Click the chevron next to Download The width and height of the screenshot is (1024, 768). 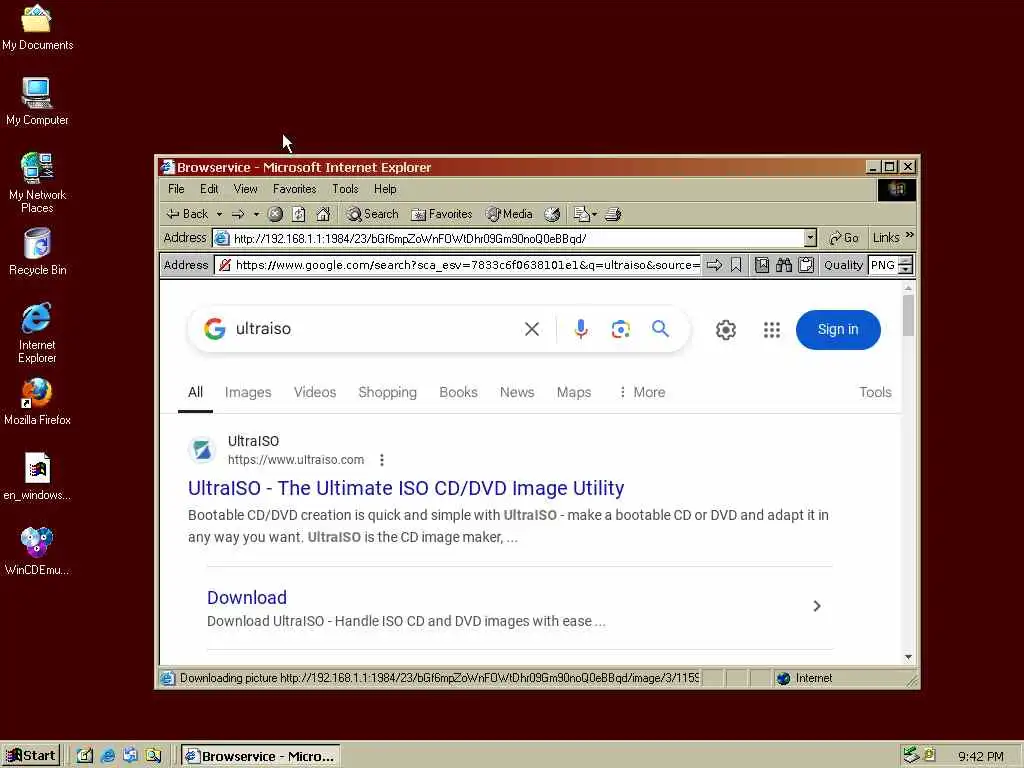(816, 606)
